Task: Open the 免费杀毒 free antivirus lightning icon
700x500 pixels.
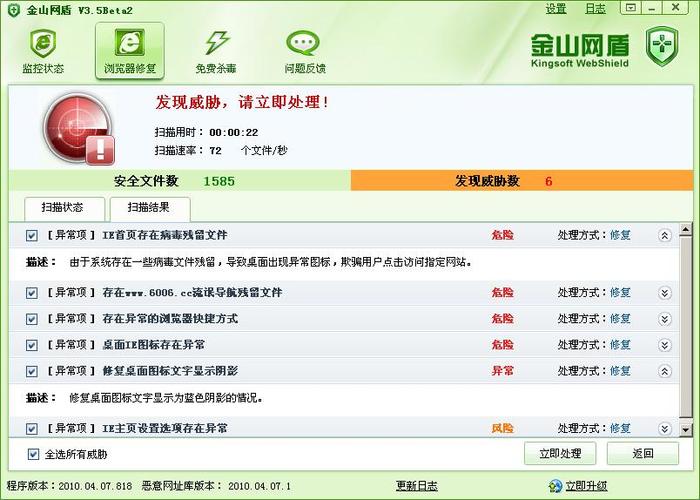Action: (216, 50)
